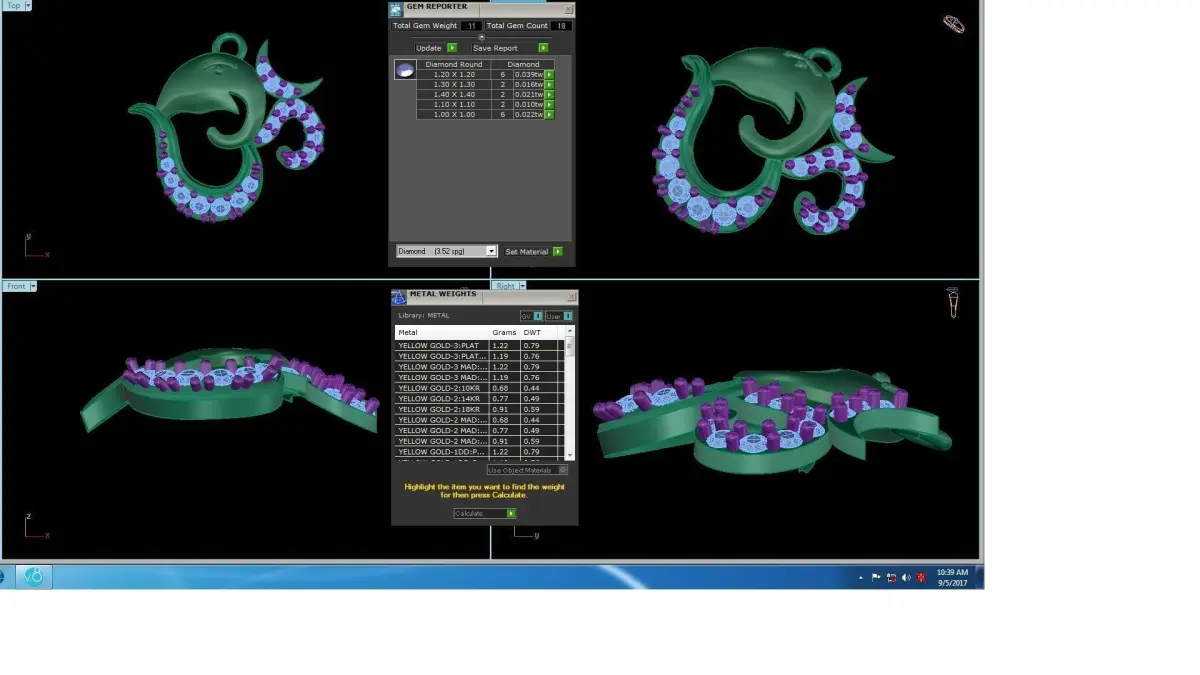The width and height of the screenshot is (1200, 675).
Task: Click the 0.022tw weight cell
Action: pyautogui.click(x=528, y=114)
